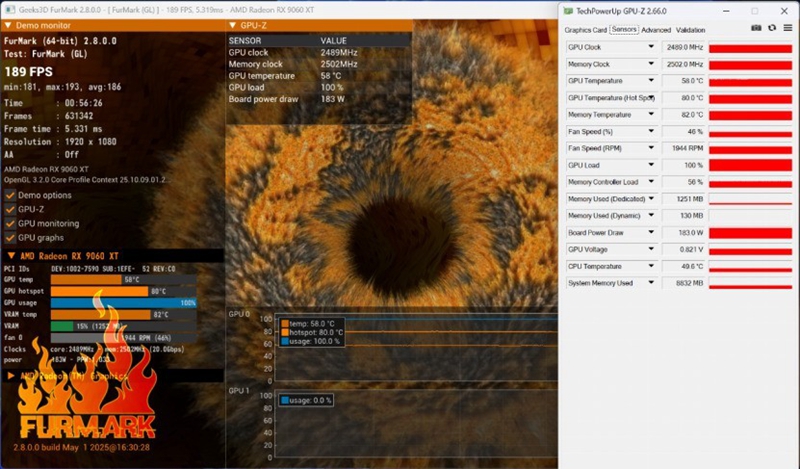
Task: Collapse the GPU-Z overlay panel triangle
Action: coord(233,25)
